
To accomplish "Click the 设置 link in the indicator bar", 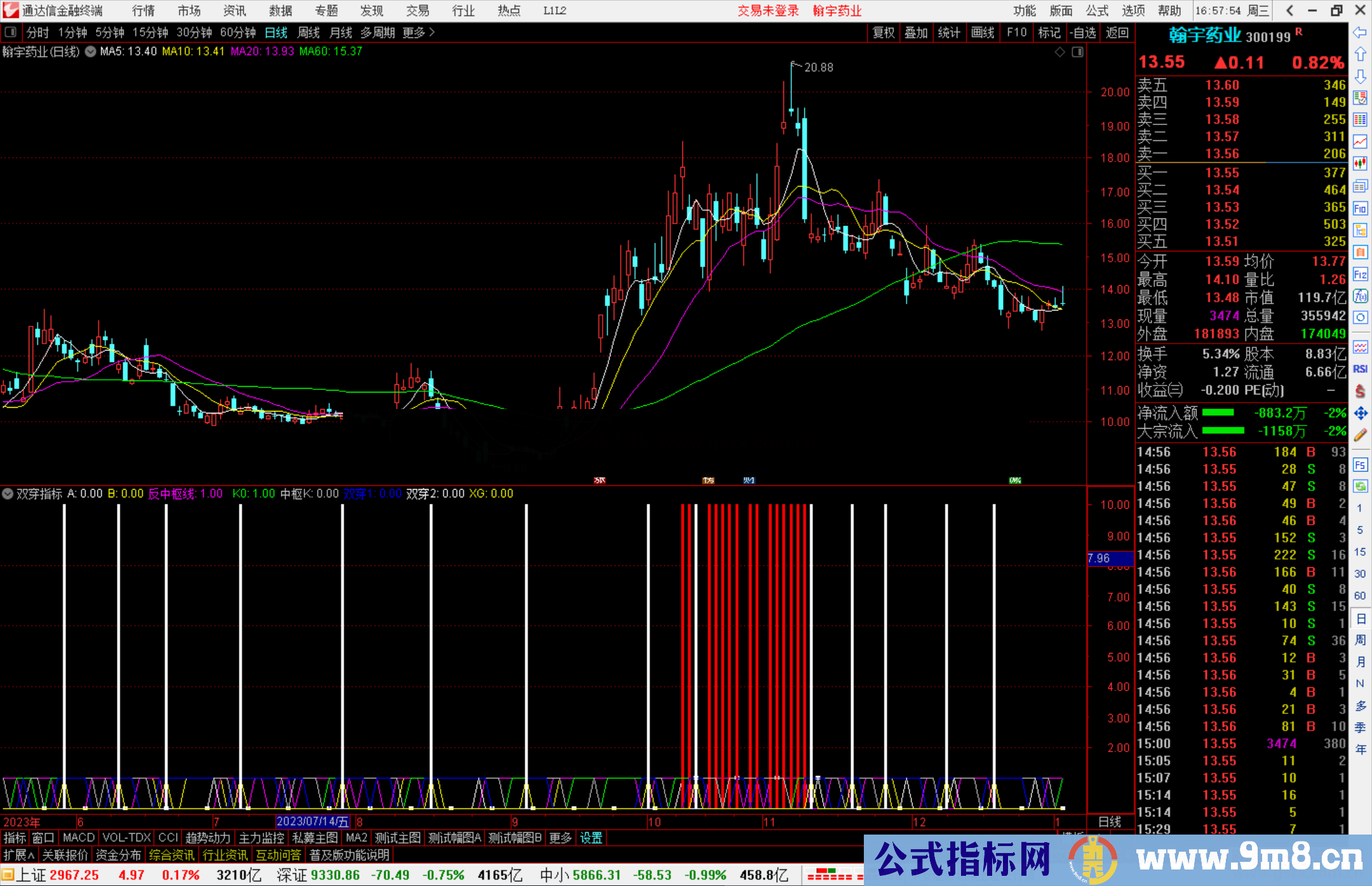I will point(591,838).
